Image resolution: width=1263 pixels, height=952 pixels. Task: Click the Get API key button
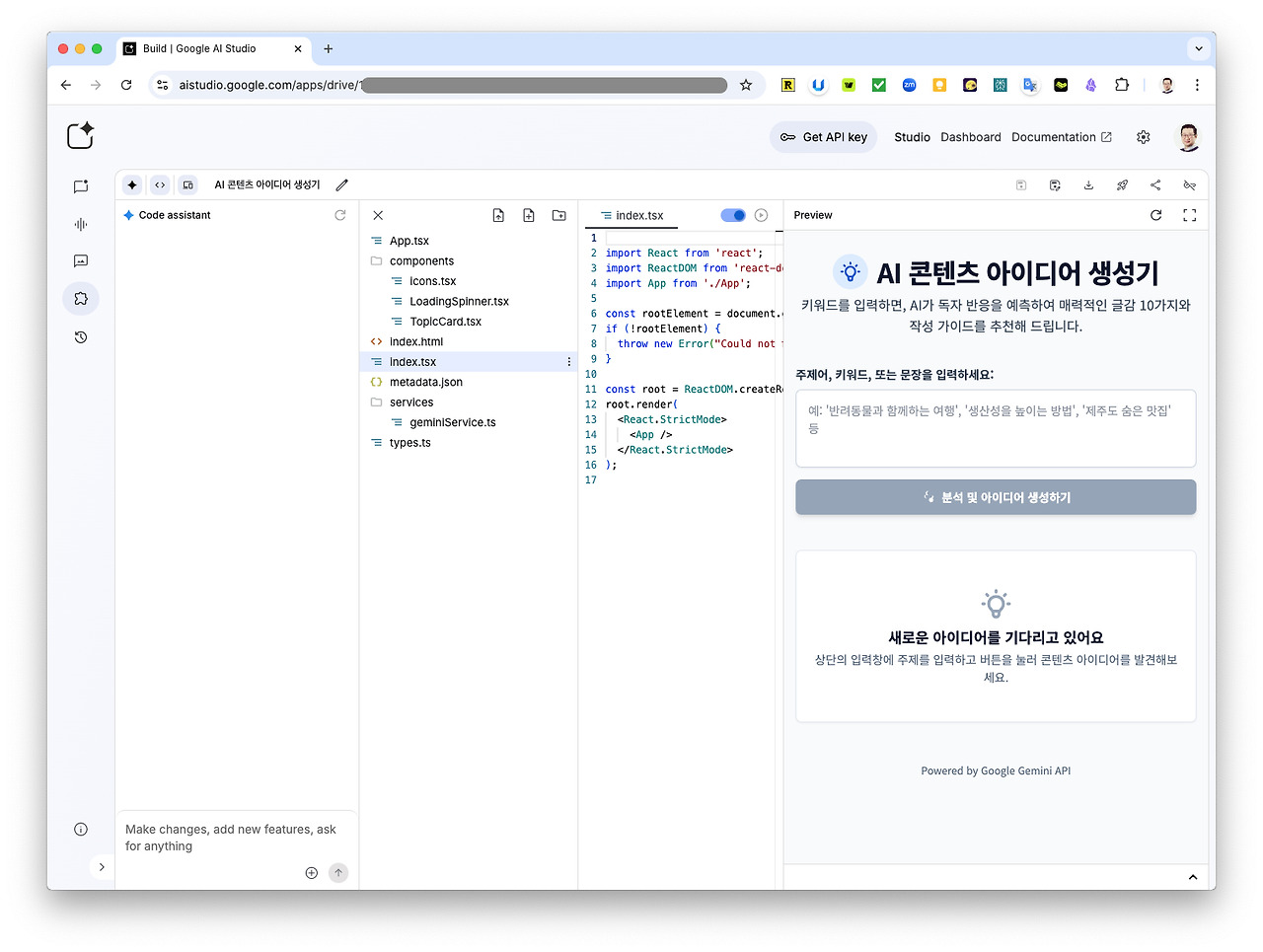pyautogui.click(x=824, y=137)
